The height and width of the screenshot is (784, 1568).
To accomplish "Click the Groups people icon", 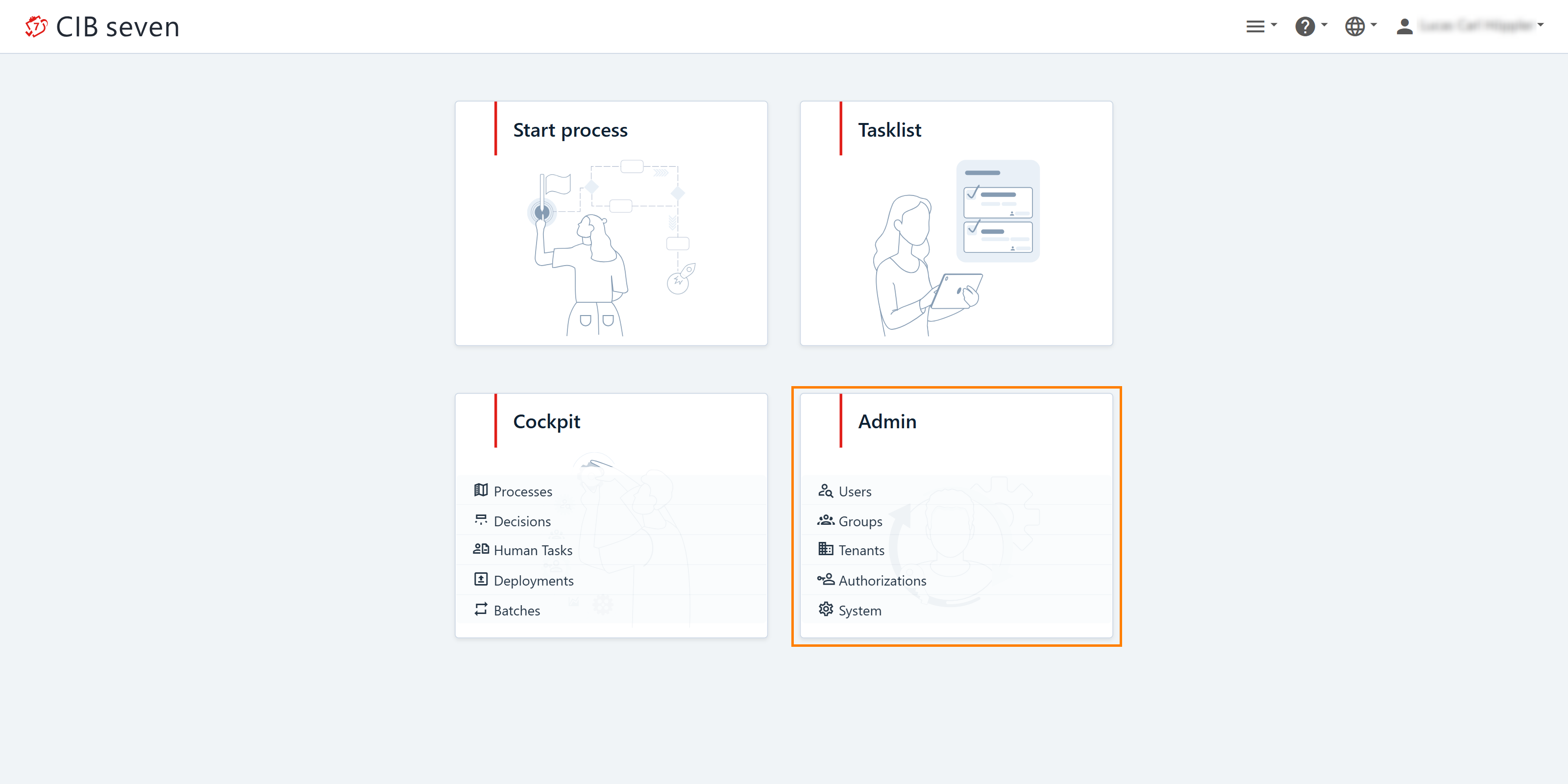I will point(825,520).
